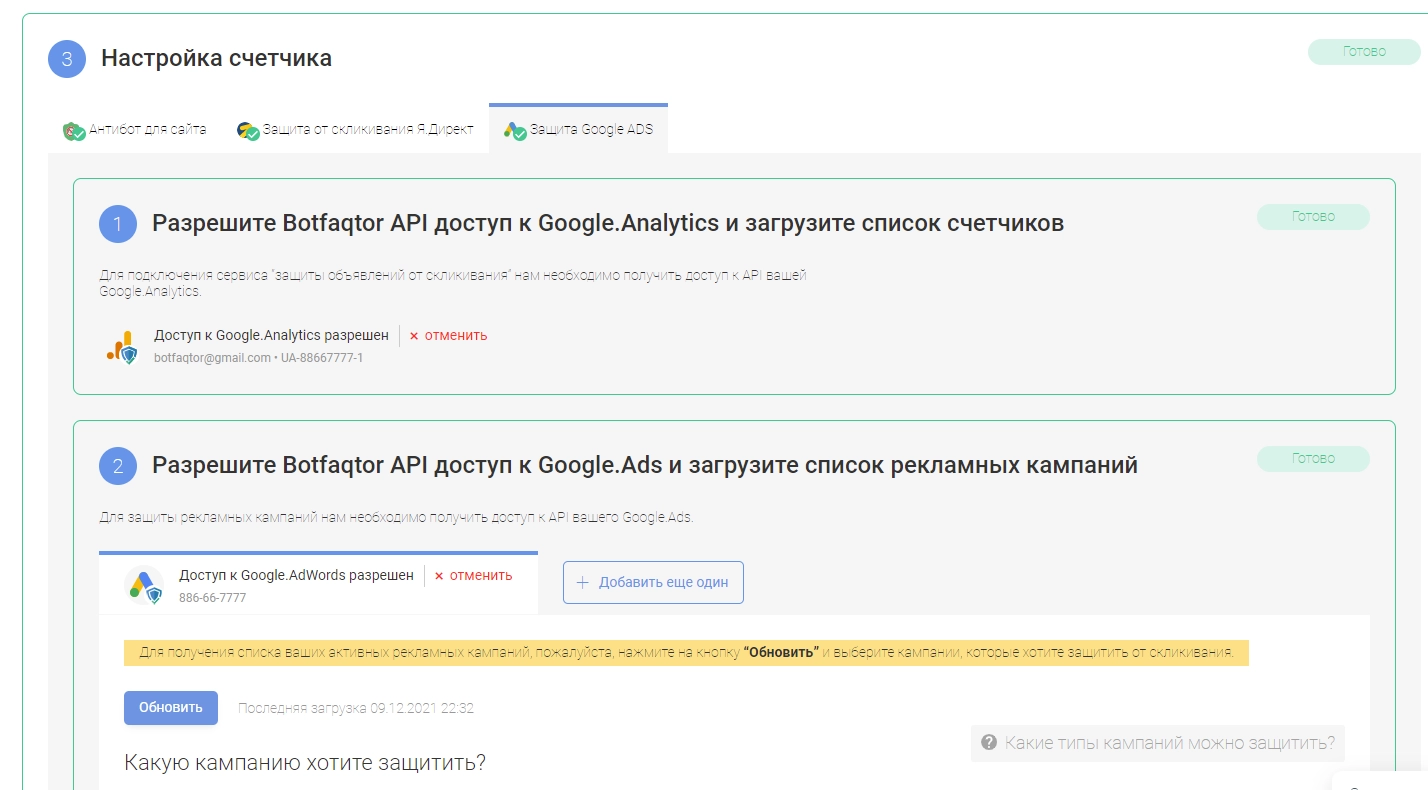Click the Google Analytics logo with shield
This screenshot has height=790, width=1428.
coord(121,346)
